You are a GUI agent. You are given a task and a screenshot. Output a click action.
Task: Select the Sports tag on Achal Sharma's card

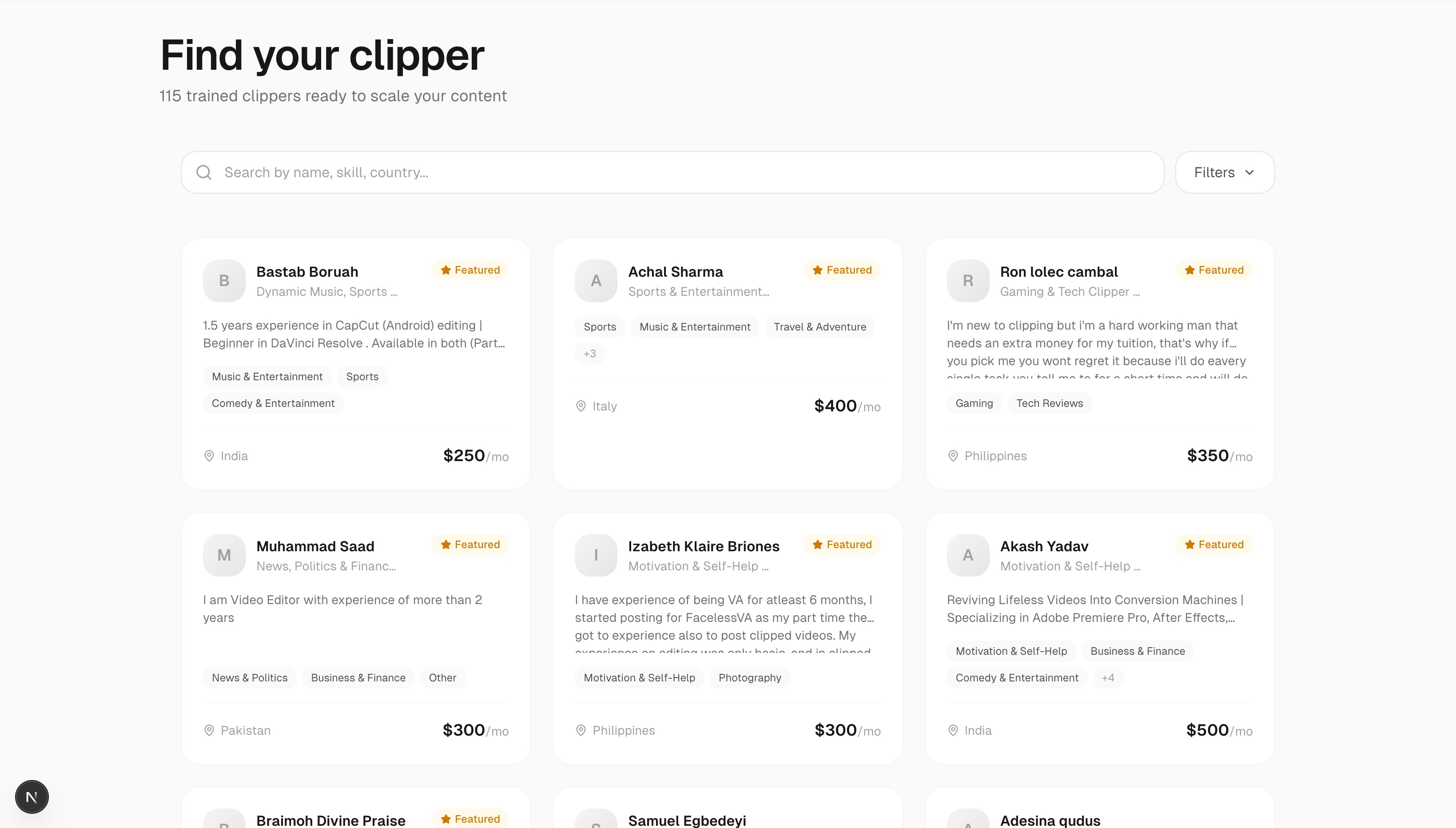599,326
